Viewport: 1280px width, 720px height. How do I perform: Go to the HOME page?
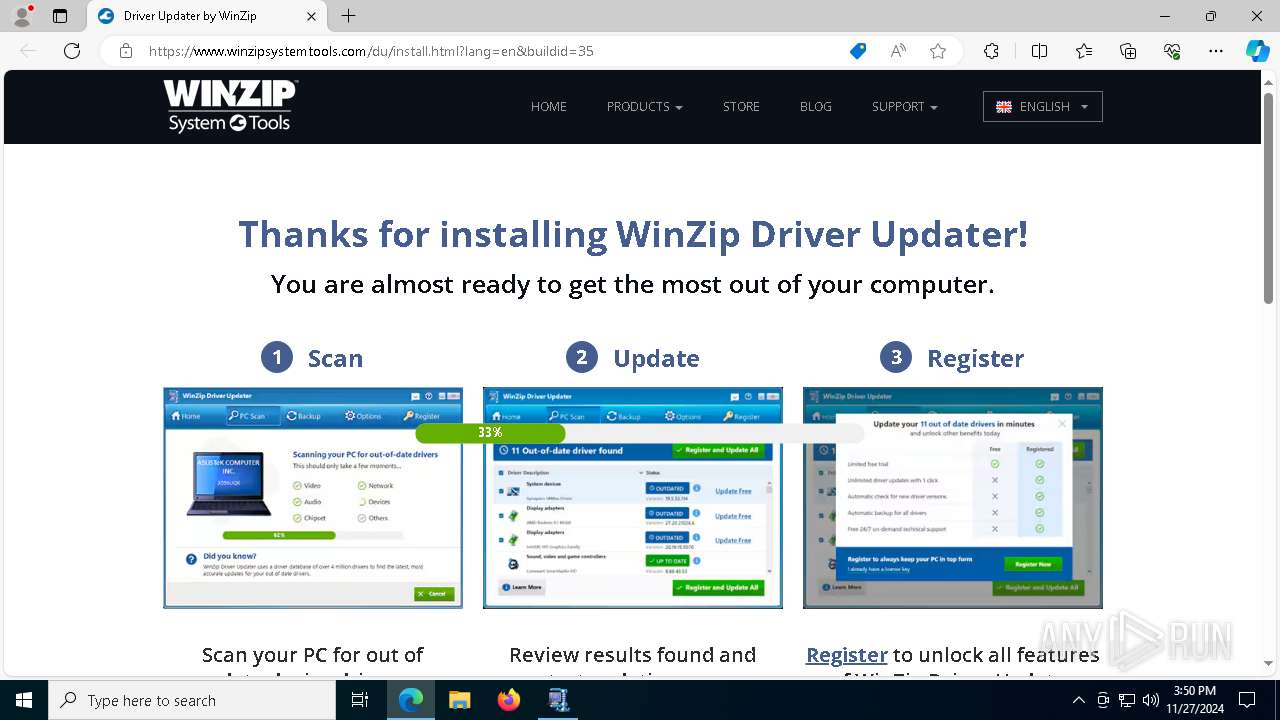point(549,107)
